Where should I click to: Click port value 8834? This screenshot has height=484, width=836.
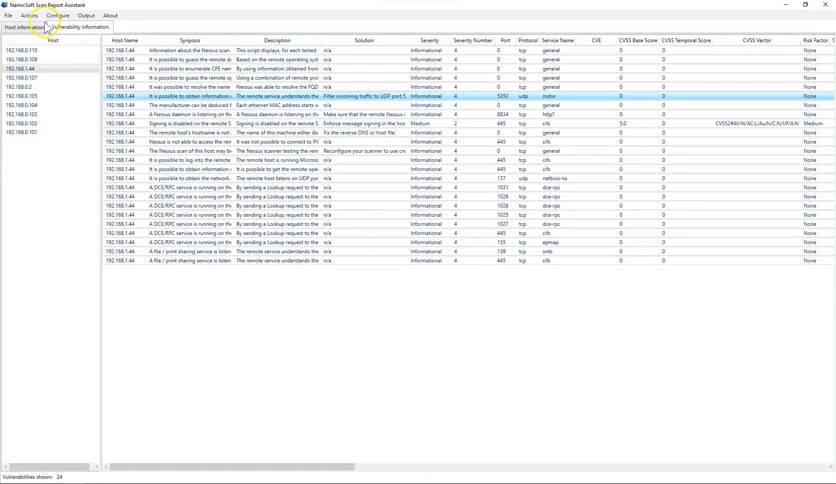tap(502, 114)
